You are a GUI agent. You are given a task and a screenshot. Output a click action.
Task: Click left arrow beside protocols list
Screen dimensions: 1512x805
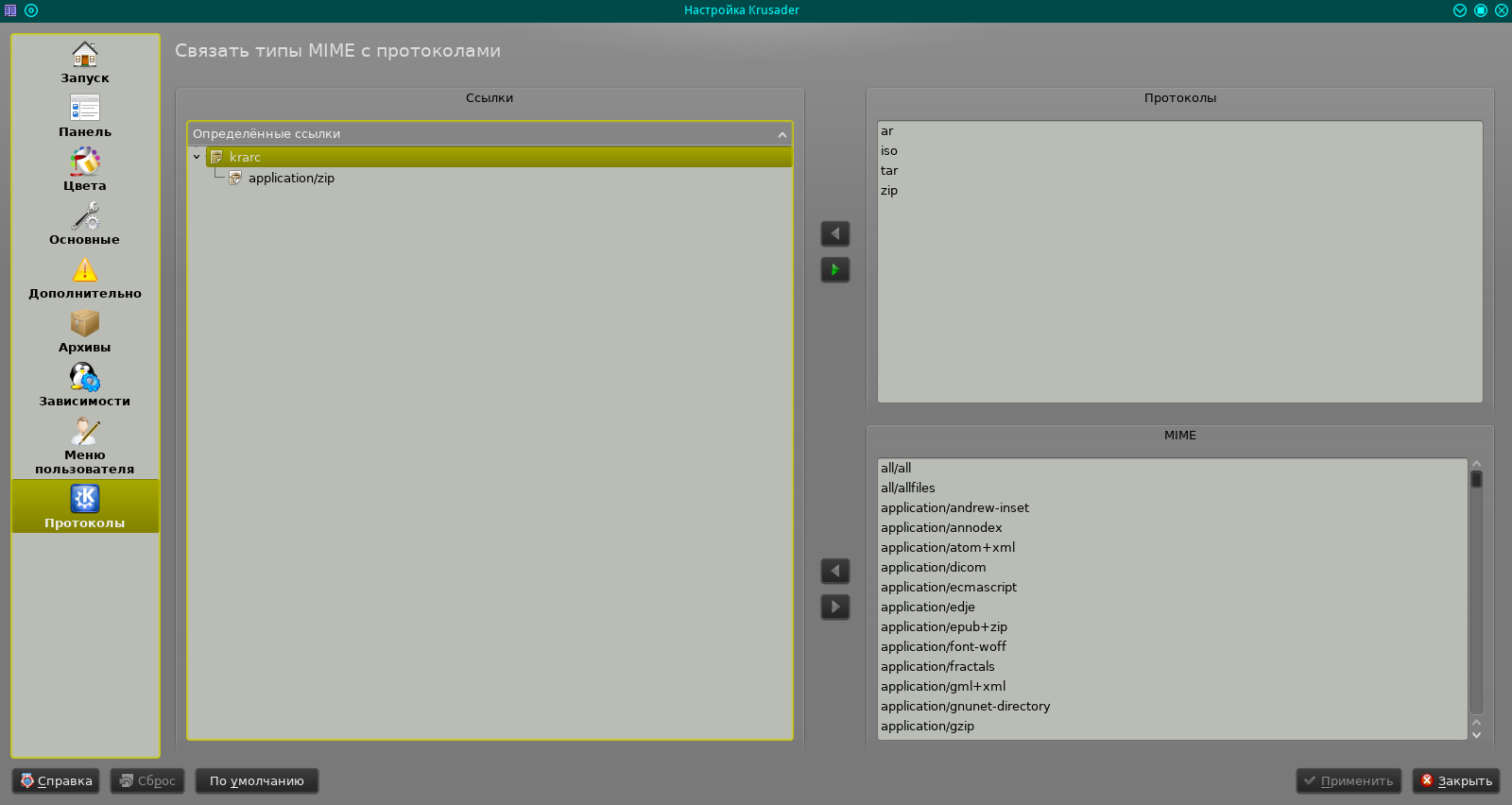(x=835, y=234)
